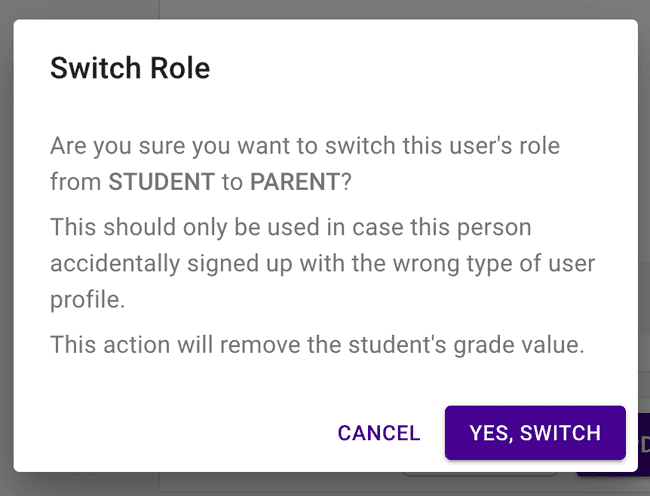Click the bold word STUDENT
Screen dimensions: 650x496
pos(161,182)
